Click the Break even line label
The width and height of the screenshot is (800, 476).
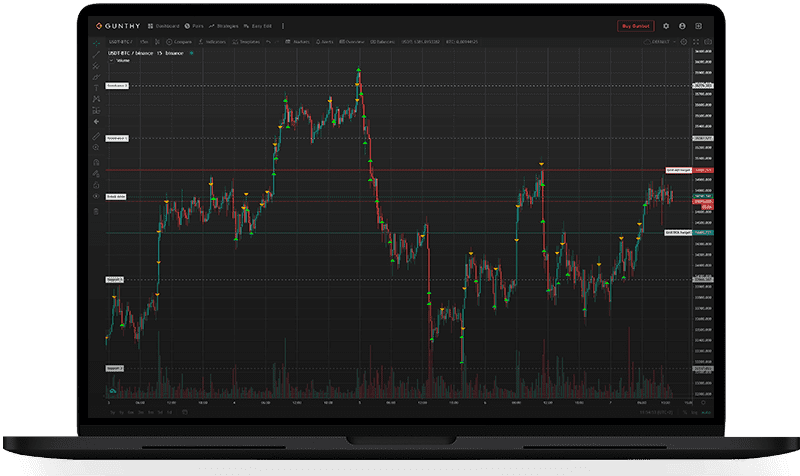[116, 197]
